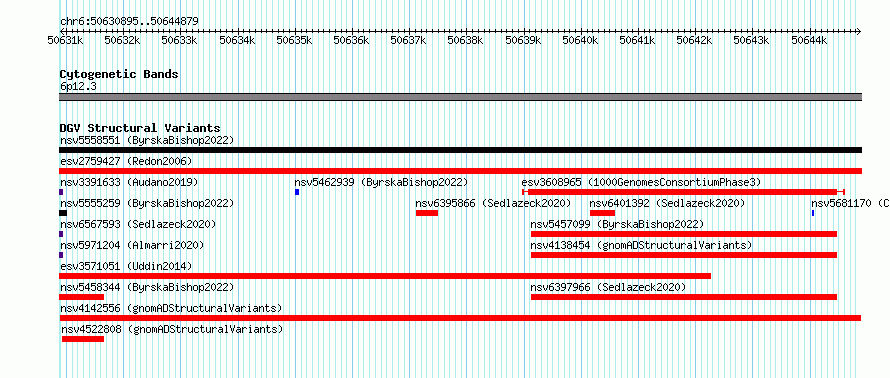Click the nsv5462939 blue variant marker

click(x=297, y=192)
